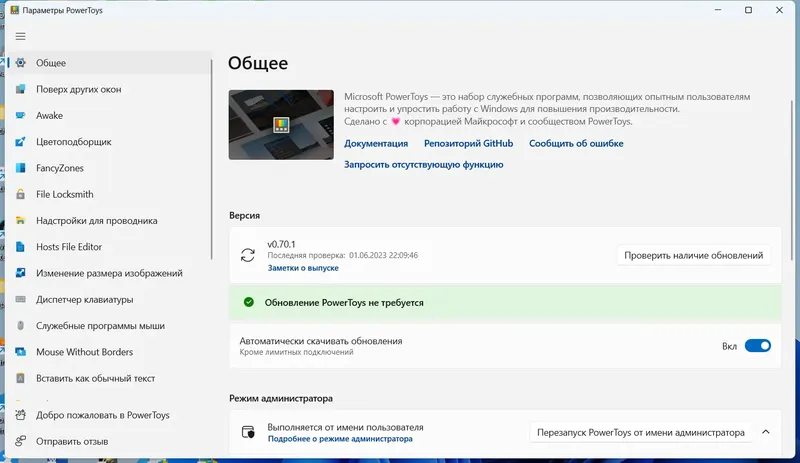
Task: Click the gear icon beside Общее
Action: point(20,63)
